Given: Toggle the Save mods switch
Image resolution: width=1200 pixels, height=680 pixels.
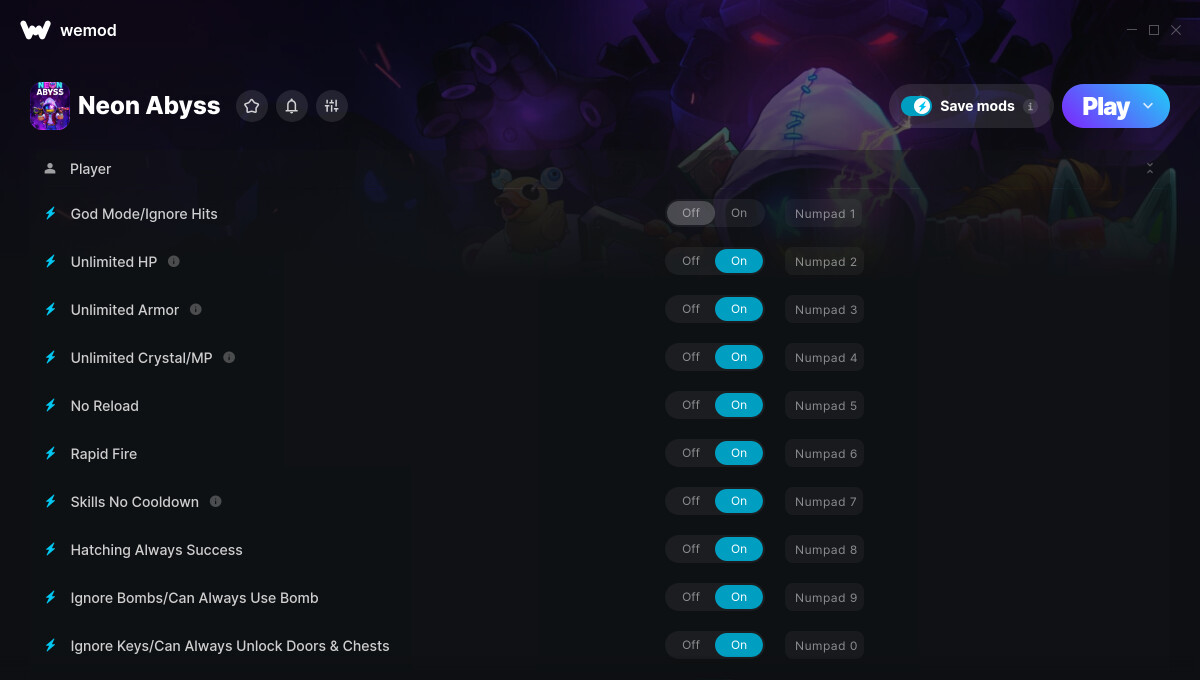Looking at the screenshot, I should click(x=916, y=106).
